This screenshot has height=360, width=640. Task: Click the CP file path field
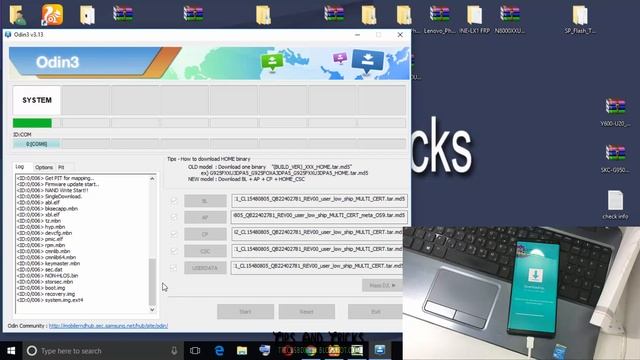[x=317, y=234]
